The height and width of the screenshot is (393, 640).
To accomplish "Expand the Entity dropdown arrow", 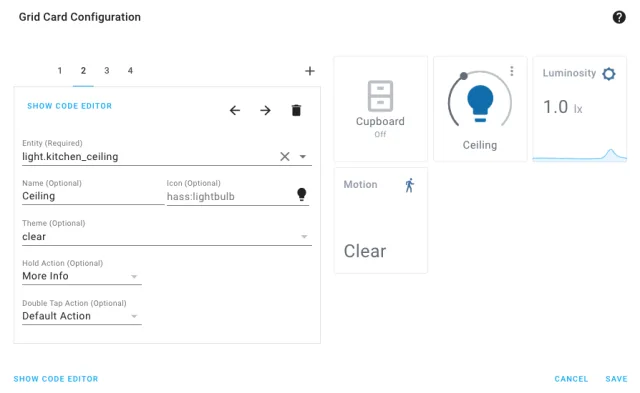I will tap(303, 157).
